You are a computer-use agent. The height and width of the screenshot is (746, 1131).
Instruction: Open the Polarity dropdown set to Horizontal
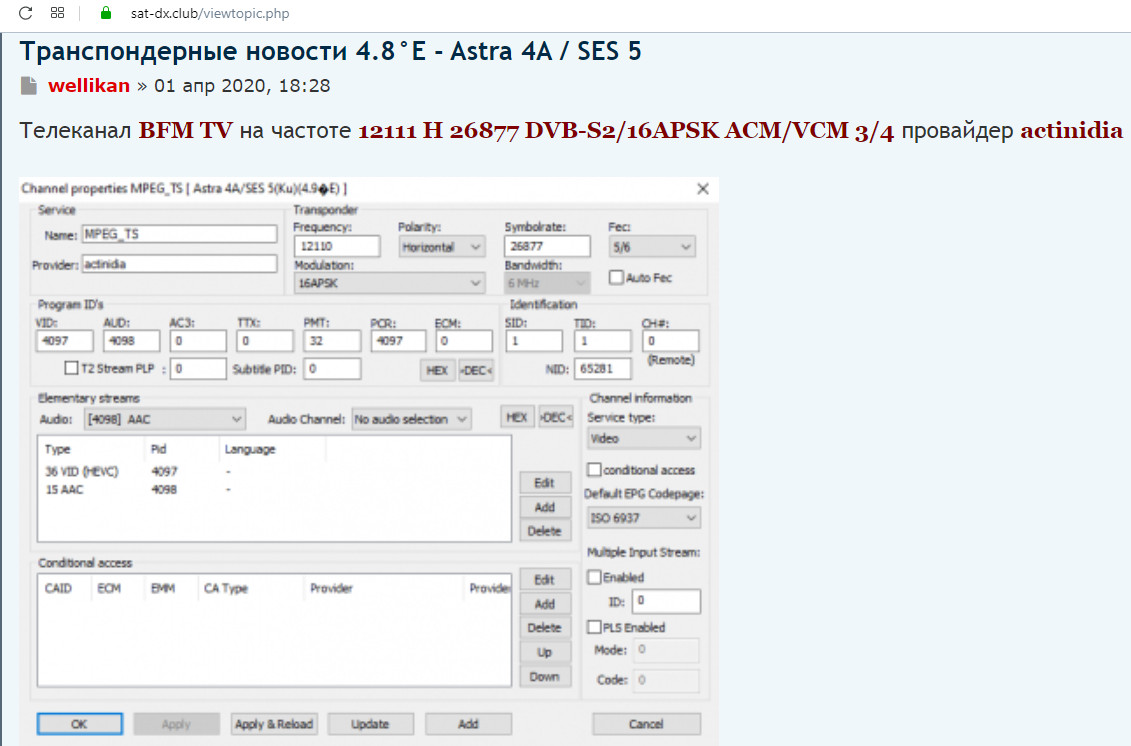[441, 247]
